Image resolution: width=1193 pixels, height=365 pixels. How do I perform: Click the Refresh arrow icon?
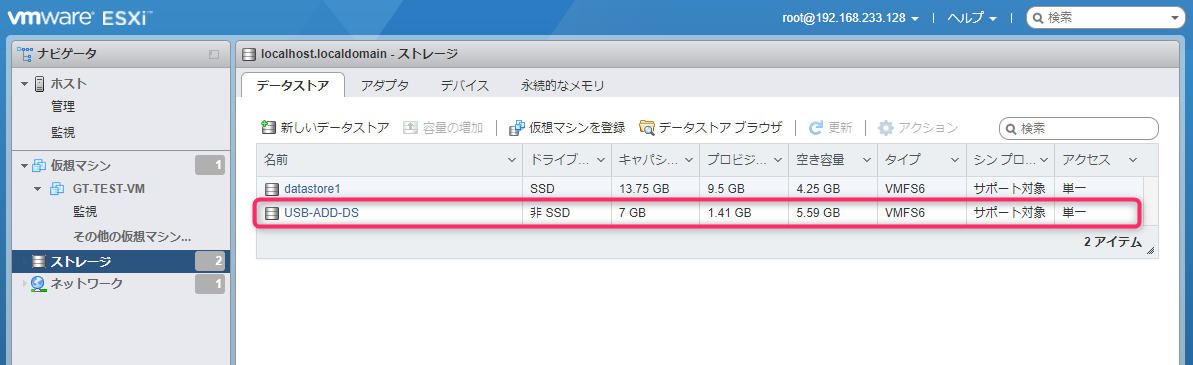tap(816, 128)
